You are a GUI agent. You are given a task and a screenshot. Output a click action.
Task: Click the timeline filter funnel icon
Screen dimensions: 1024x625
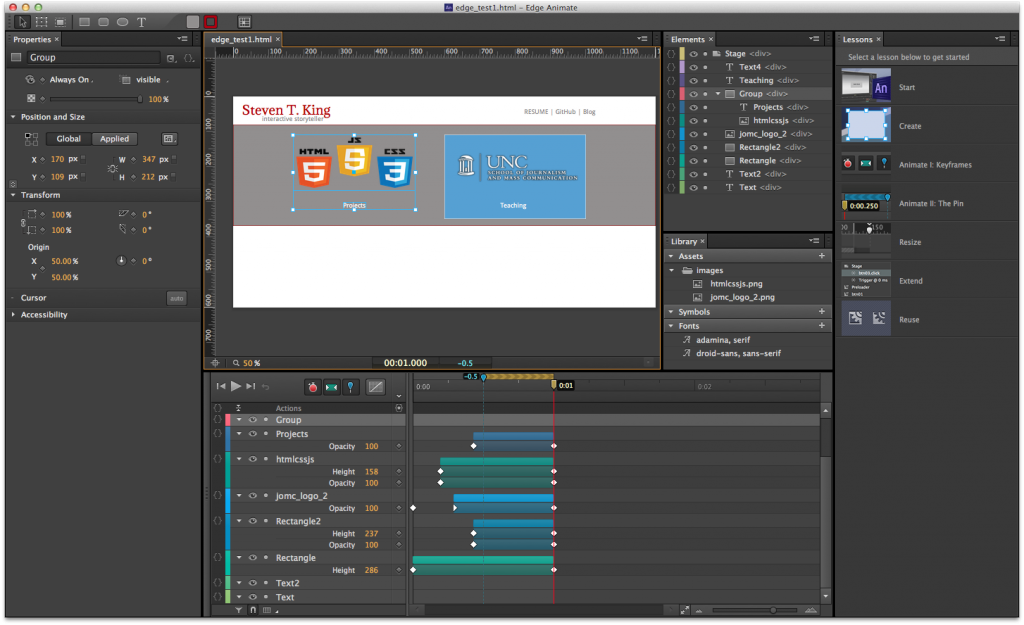[x=239, y=610]
